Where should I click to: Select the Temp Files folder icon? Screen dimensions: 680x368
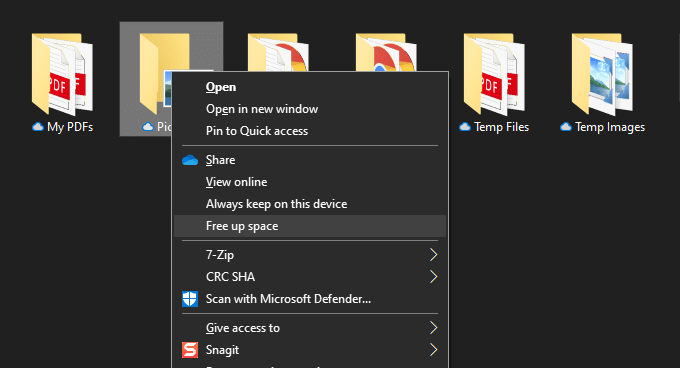tap(494, 74)
